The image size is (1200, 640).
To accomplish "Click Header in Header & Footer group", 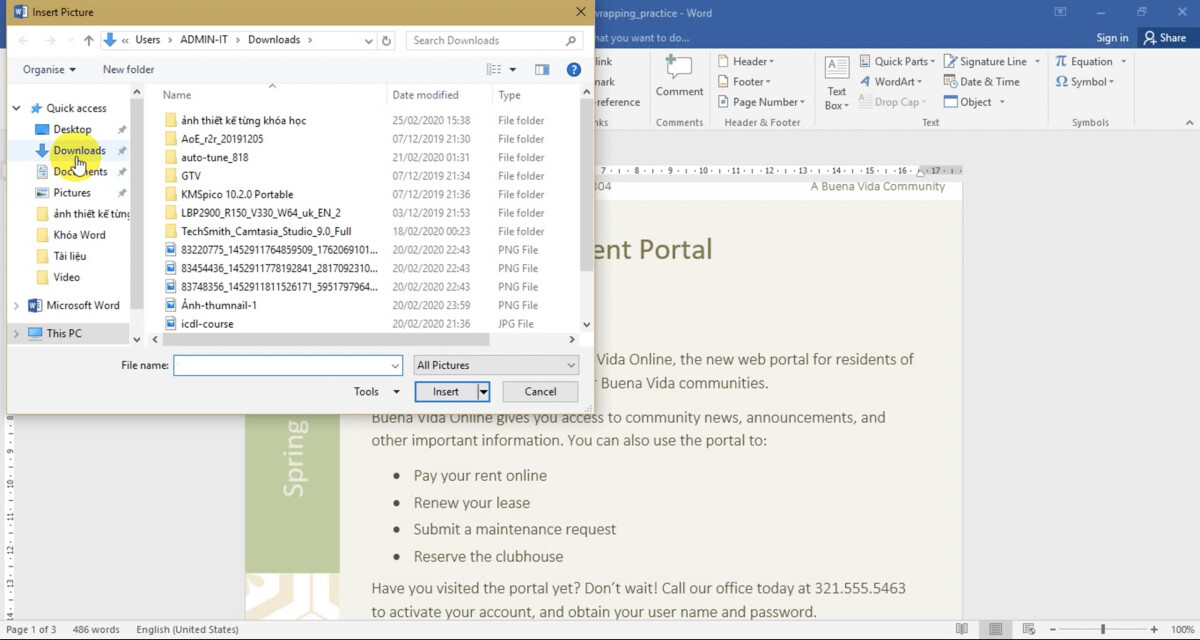I will [746, 61].
